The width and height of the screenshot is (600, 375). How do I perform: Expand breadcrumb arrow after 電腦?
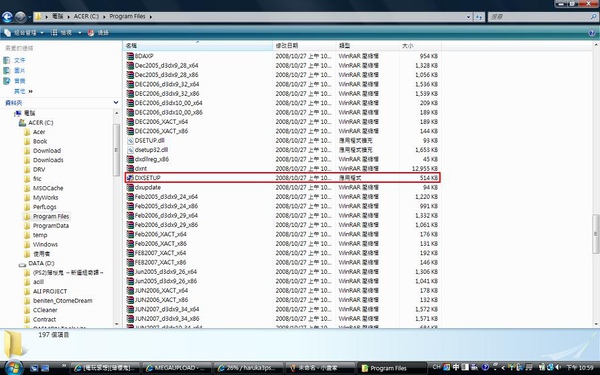click(x=69, y=17)
